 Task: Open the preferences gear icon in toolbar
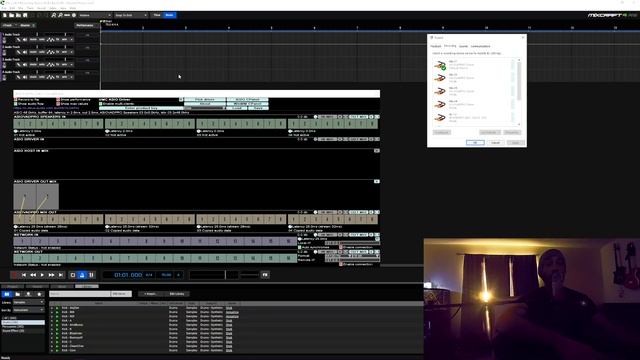click(74, 15)
